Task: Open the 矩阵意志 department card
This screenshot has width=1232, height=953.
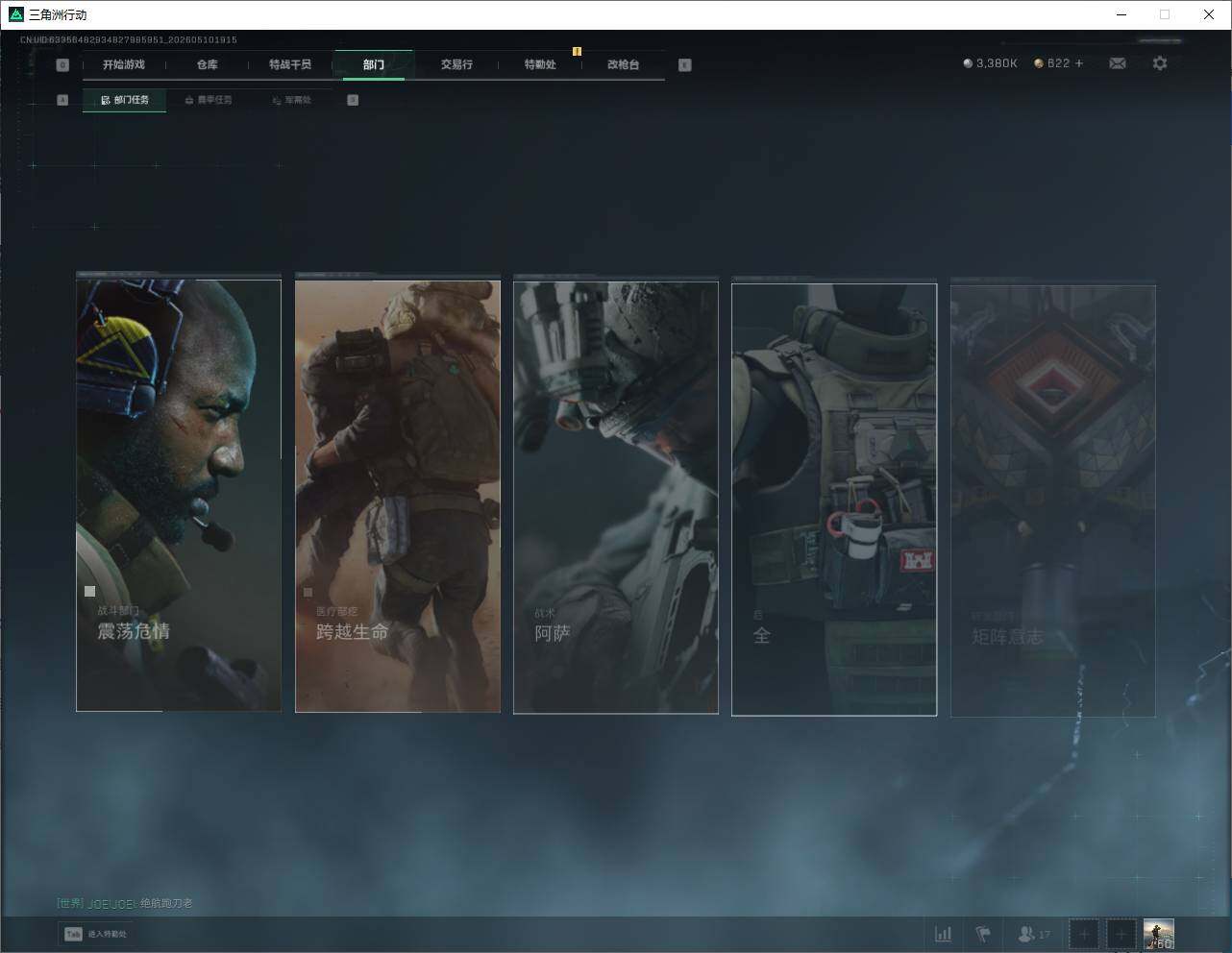Action: point(1053,501)
